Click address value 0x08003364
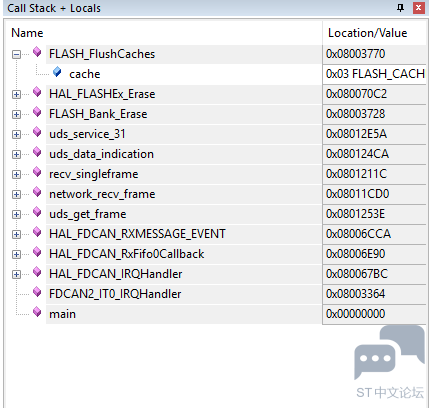 pyautogui.click(x=355, y=294)
